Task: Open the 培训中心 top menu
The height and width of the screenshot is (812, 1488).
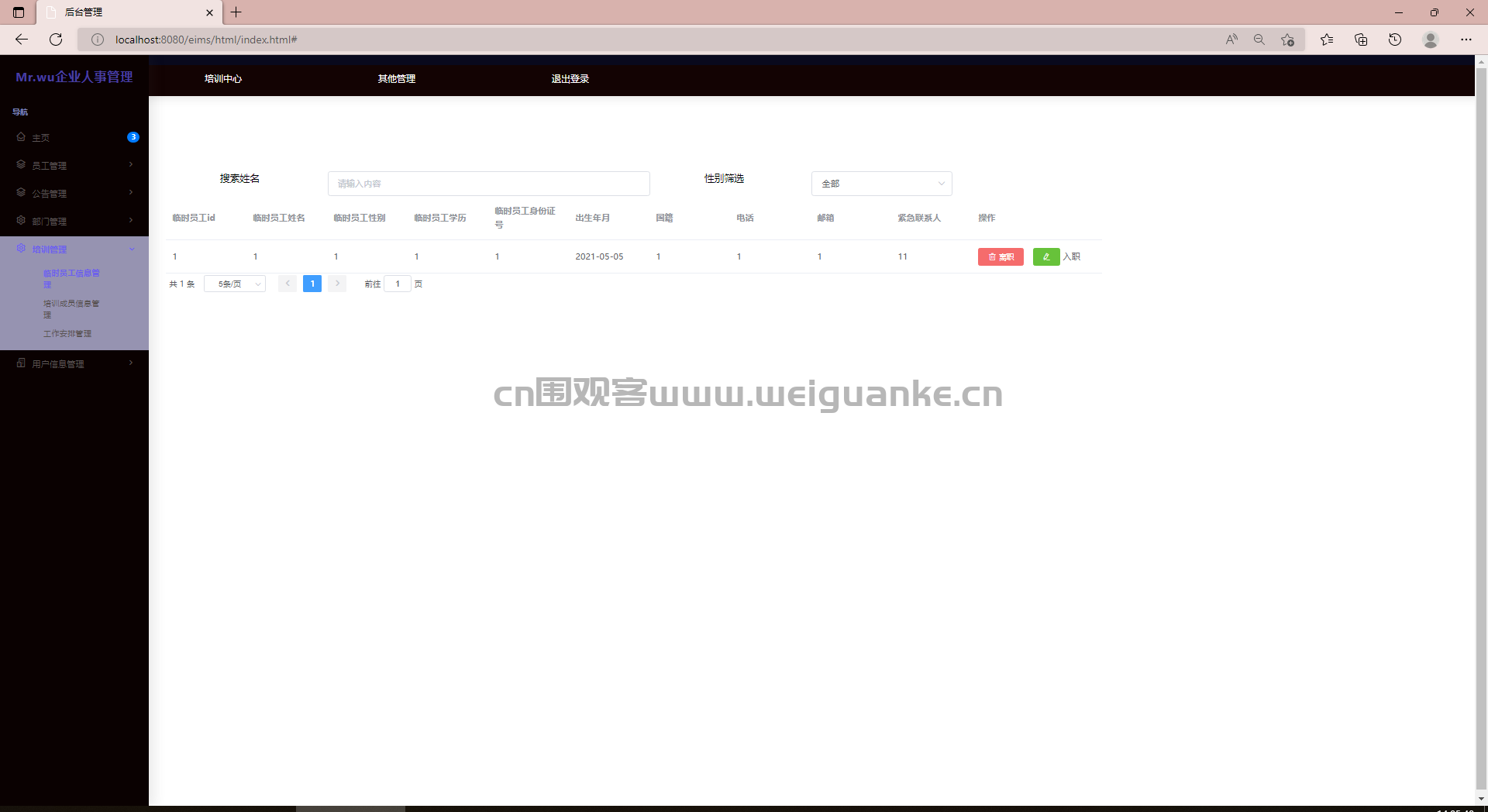Action: click(223, 79)
